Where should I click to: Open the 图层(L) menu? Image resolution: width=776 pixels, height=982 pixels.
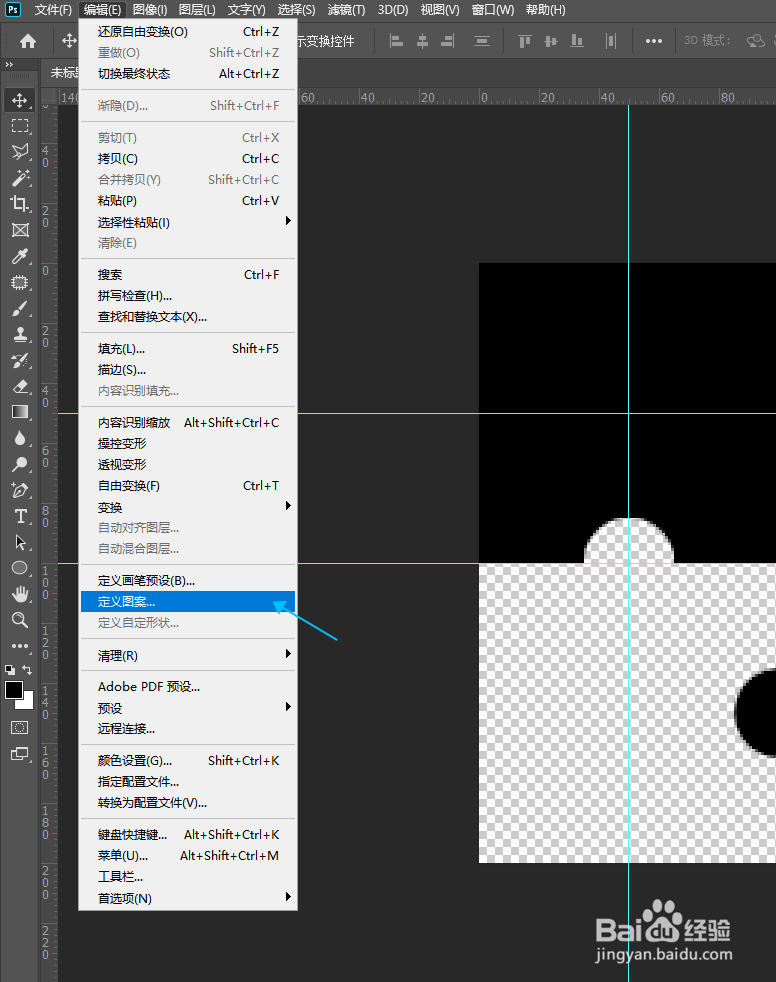[x=197, y=9]
